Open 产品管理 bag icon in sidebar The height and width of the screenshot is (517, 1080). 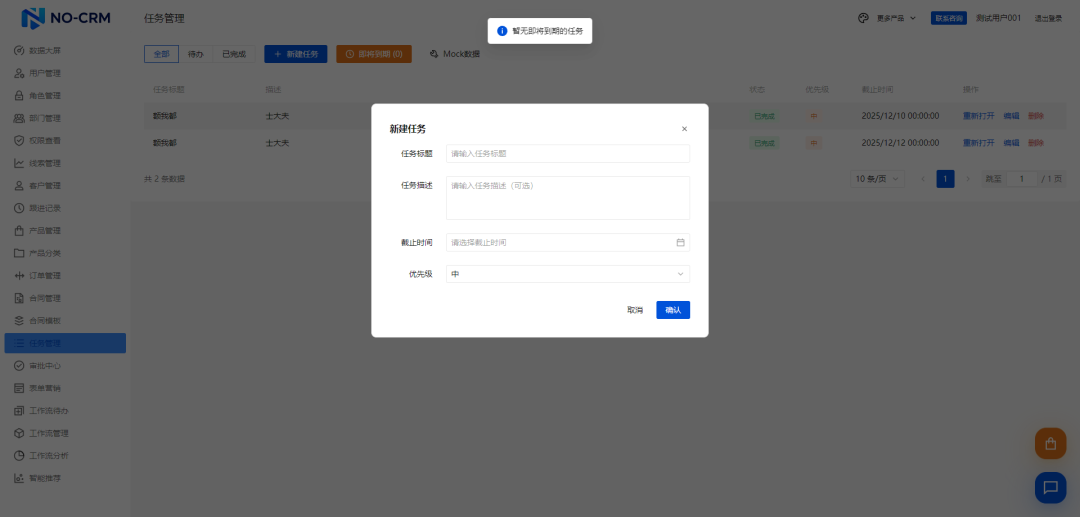point(19,231)
